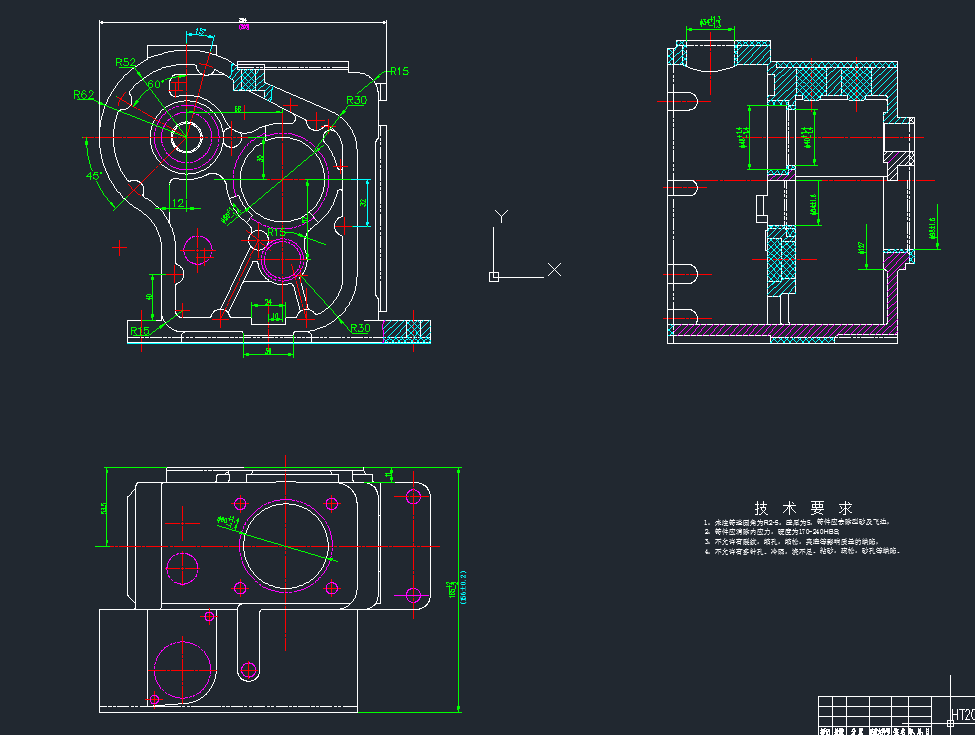This screenshot has height=735, width=975.
Task: Click the X axis label of the UCS icon
Action: pyautogui.click(x=554, y=269)
